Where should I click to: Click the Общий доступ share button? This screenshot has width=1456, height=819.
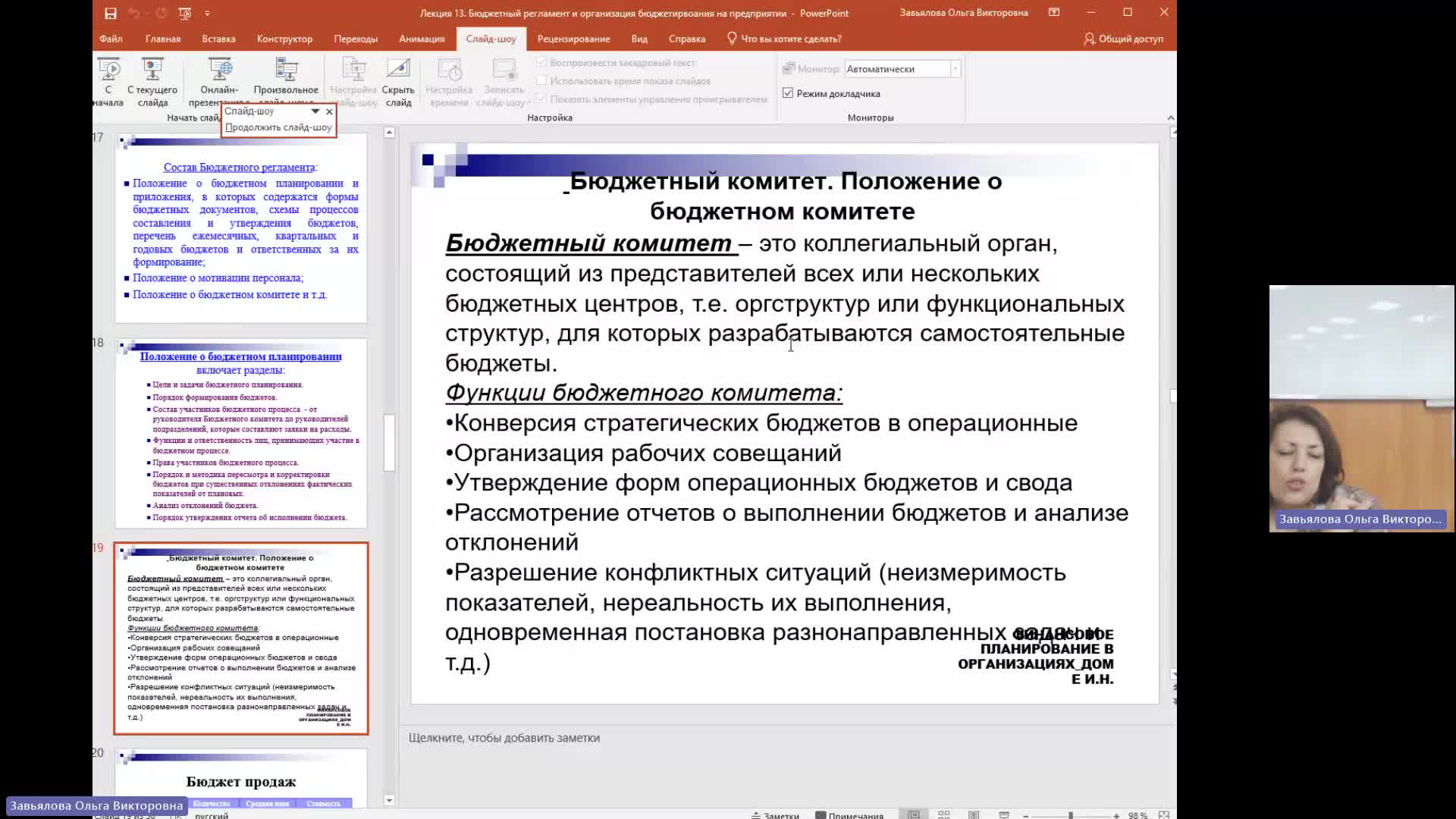pos(1123,39)
